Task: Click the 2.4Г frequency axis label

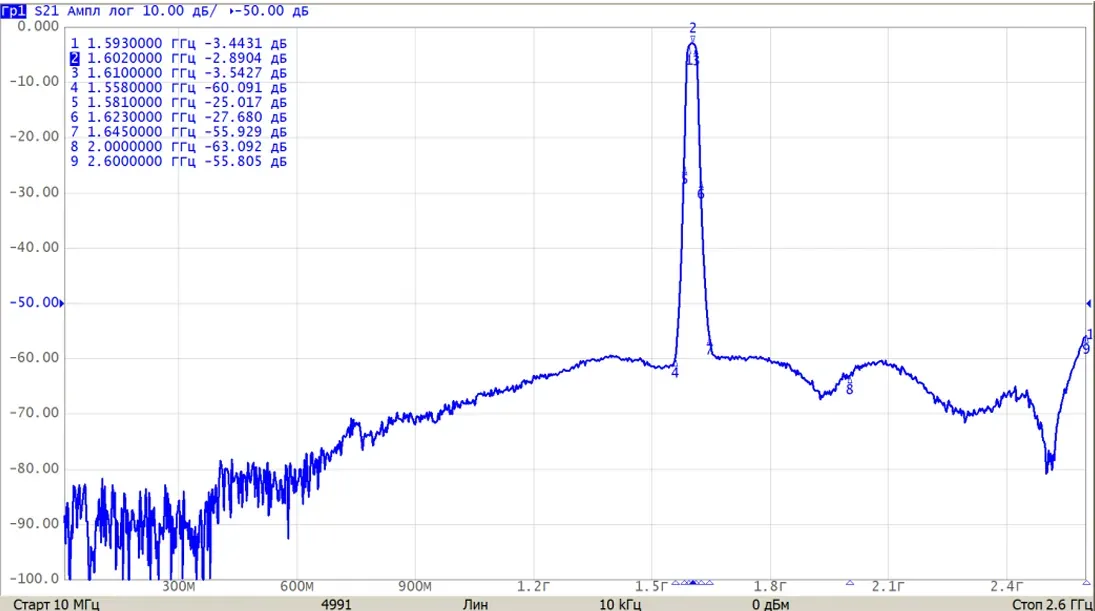Action: [1006, 587]
